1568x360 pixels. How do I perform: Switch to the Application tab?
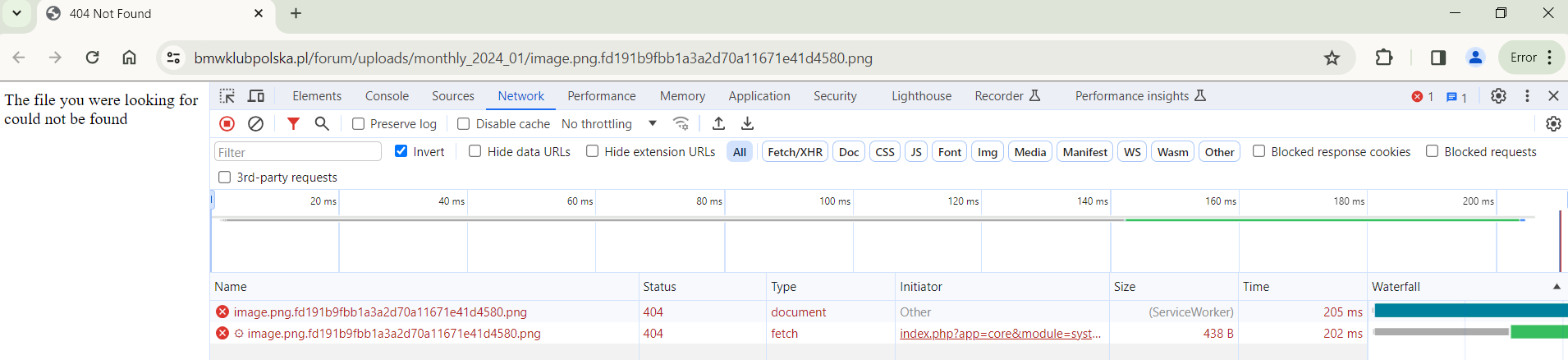(x=759, y=96)
